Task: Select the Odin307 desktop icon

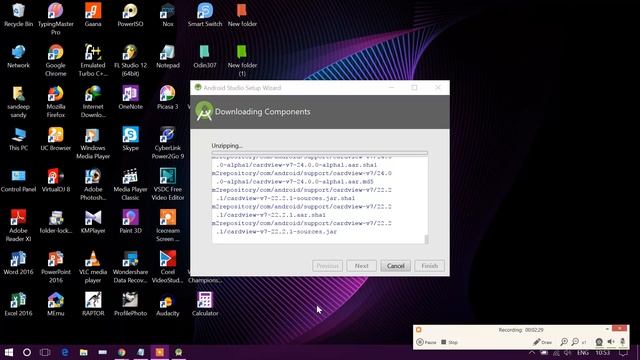Action: [205, 56]
